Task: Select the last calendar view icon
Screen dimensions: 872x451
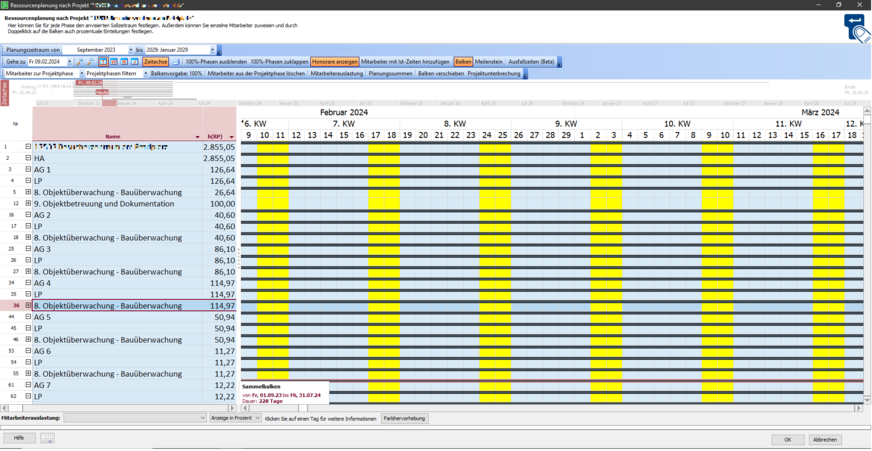Action: pyautogui.click(x=135, y=62)
